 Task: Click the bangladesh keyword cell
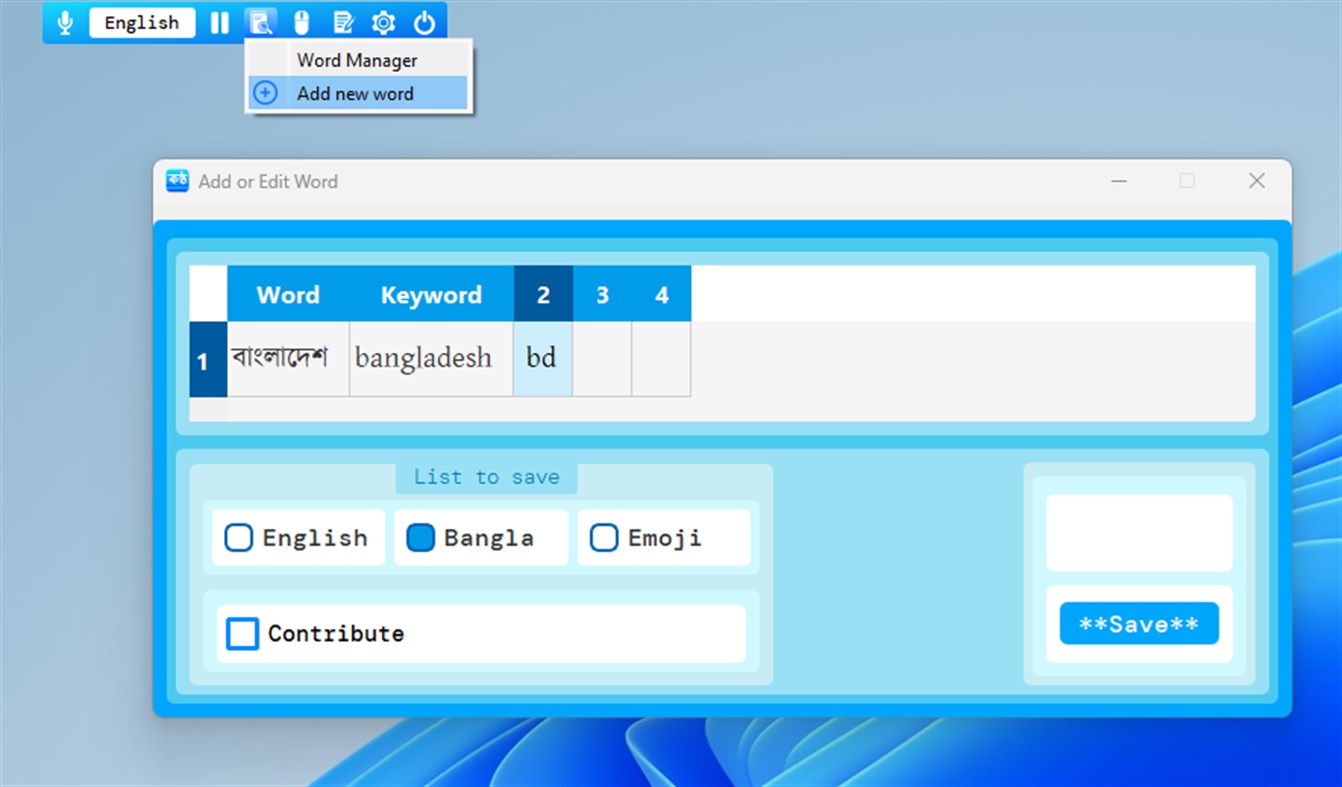pyautogui.click(x=430, y=357)
